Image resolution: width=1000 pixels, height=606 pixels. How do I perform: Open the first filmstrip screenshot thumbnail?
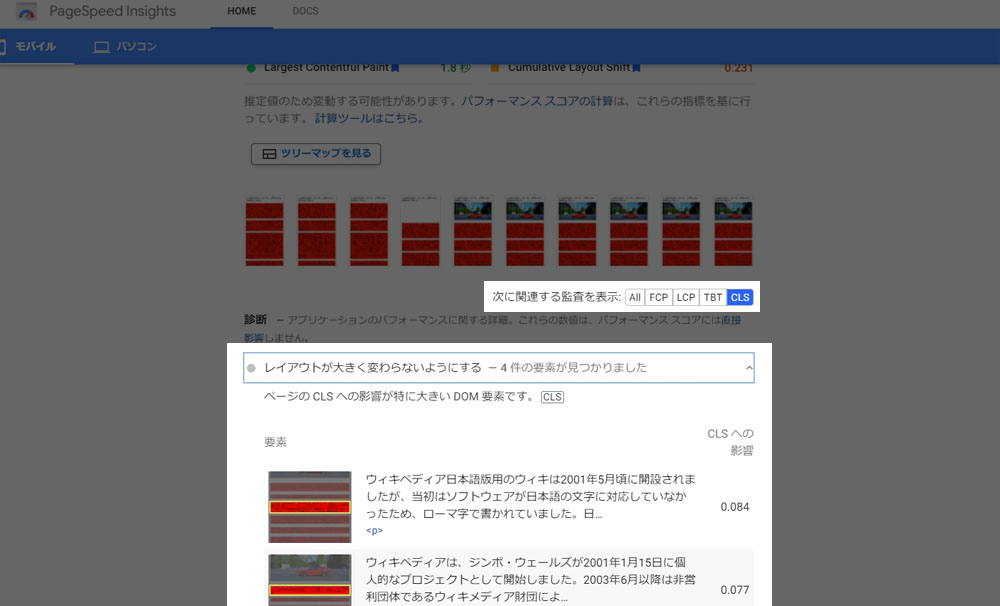click(265, 231)
